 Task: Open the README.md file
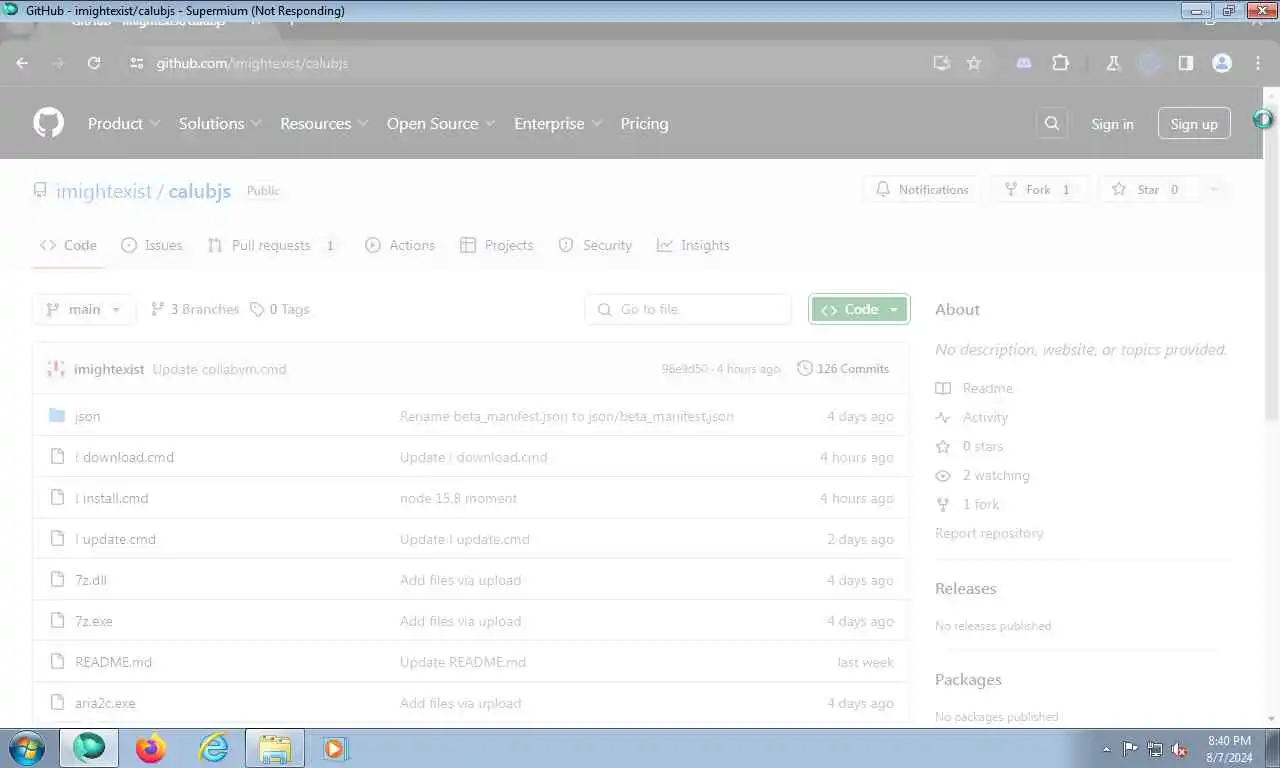pyautogui.click(x=113, y=662)
